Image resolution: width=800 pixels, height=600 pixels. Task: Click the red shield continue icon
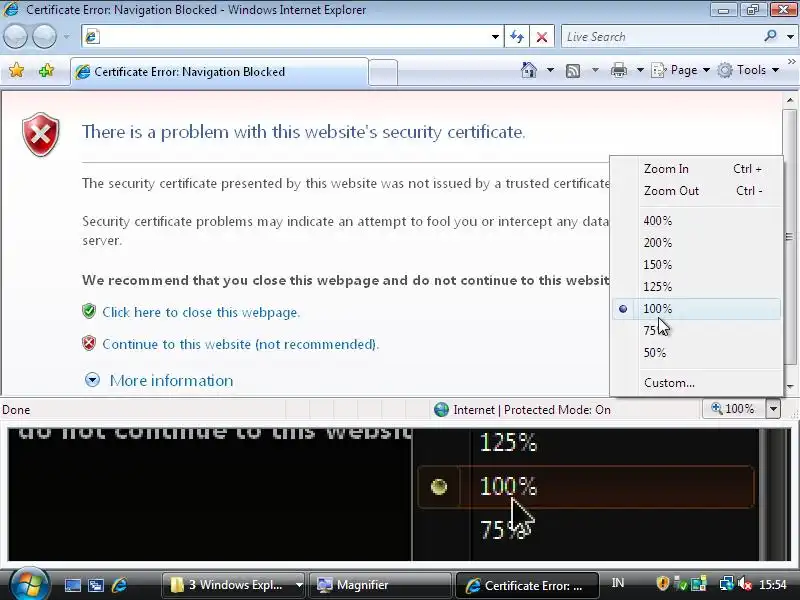click(89, 343)
